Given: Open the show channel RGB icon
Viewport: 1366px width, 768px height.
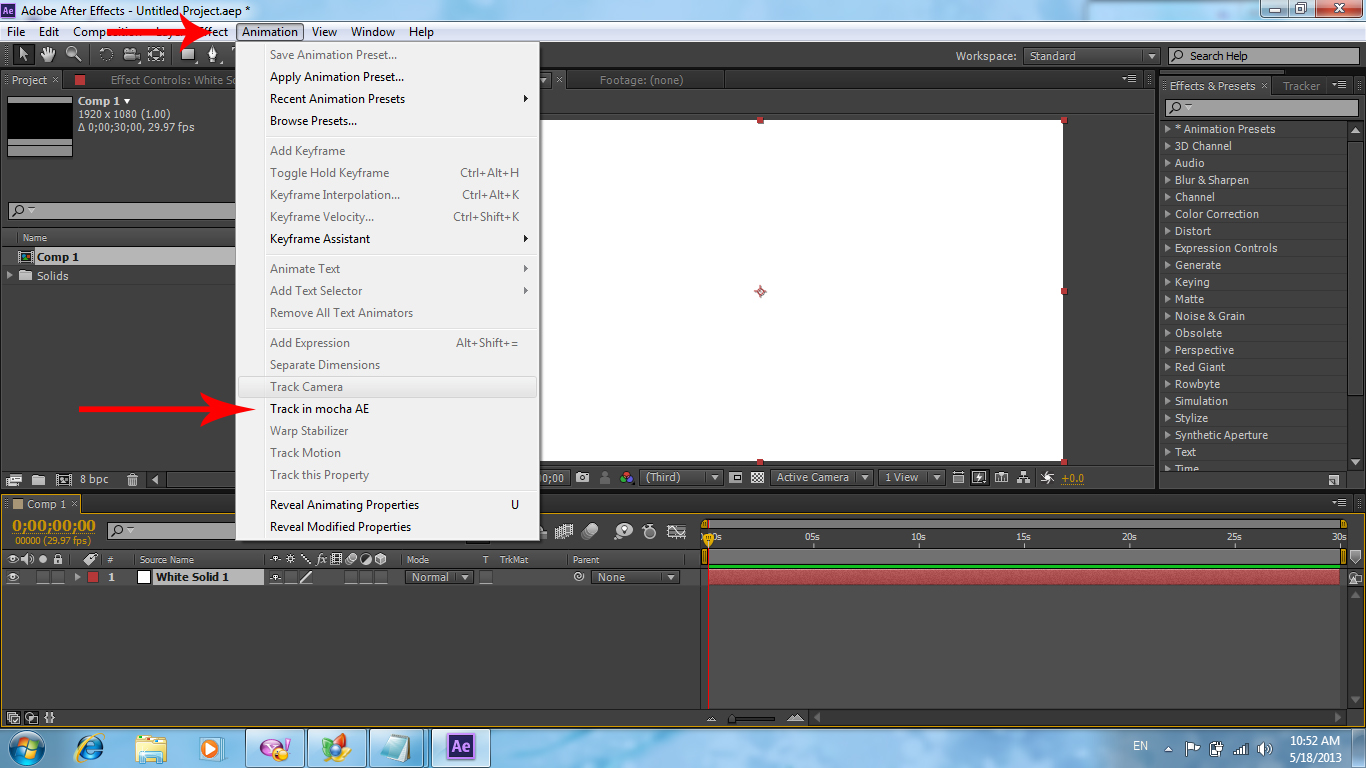Looking at the screenshot, I should (626, 478).
